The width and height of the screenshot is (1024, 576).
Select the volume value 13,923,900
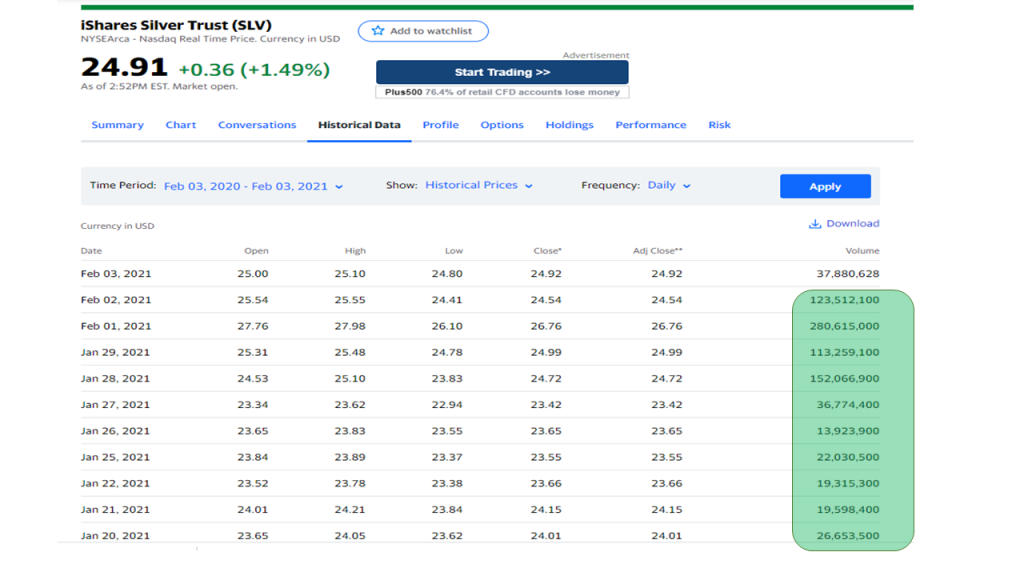[x=848, y=431]
